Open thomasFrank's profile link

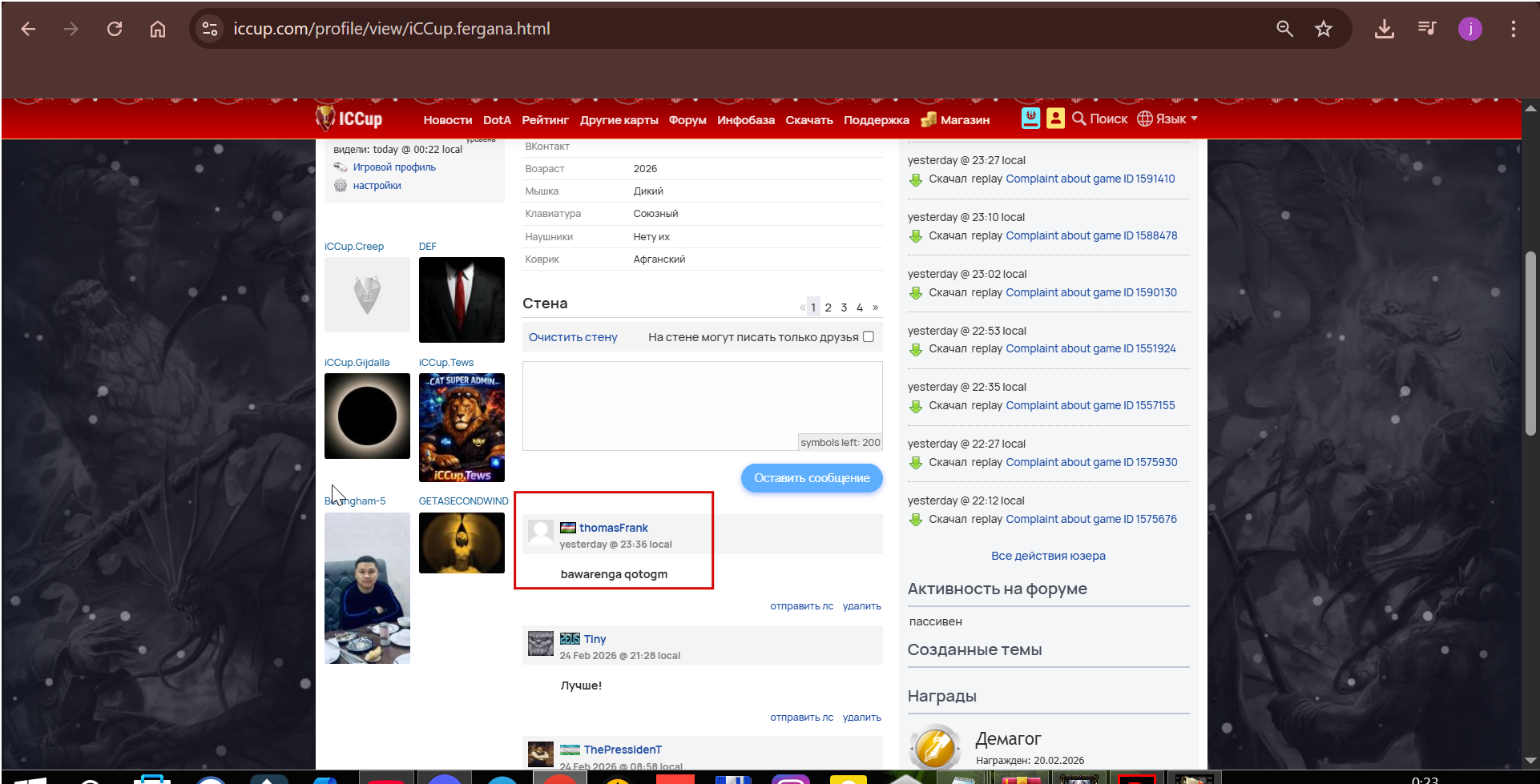(614, 528)
